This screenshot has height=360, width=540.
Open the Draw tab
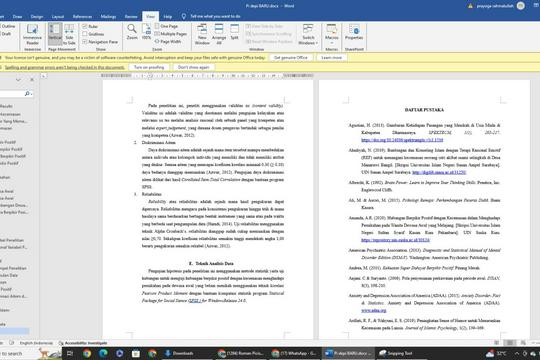pyautogui.click(x=17, y=17)
